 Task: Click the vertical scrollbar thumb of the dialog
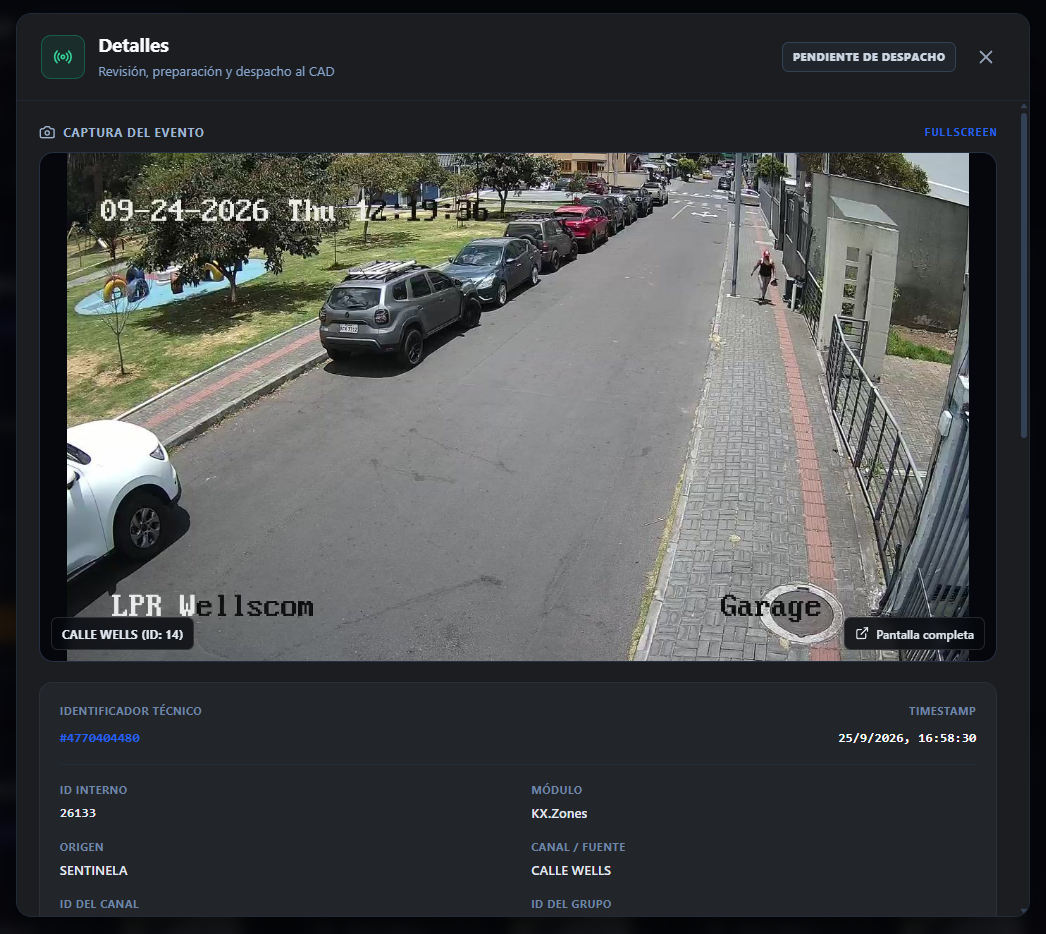coord(1024,275)
